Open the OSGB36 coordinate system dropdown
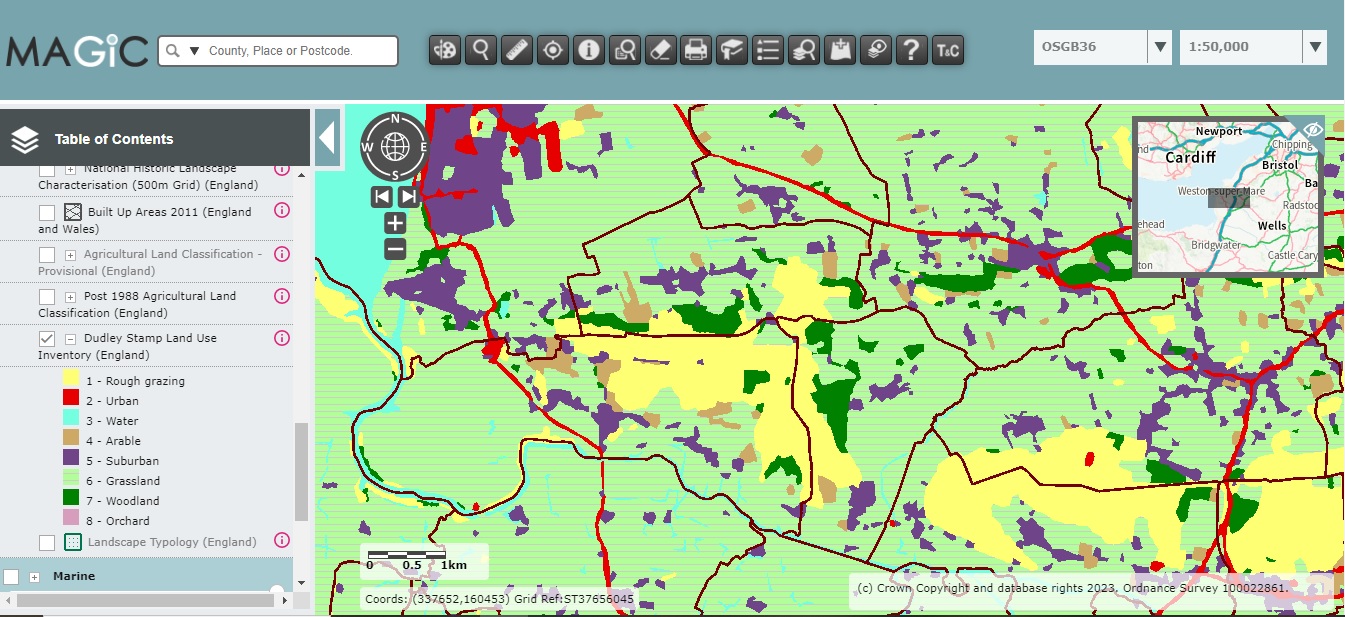This screenshot has width=1345, height=617. point(1159,47)
